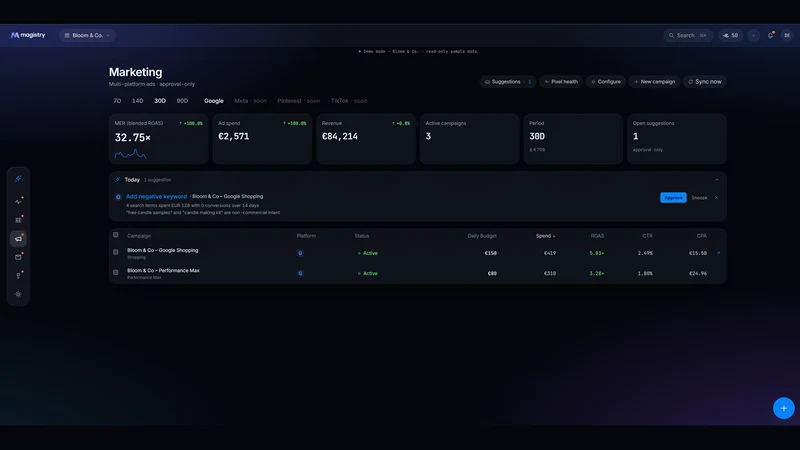Approve the negative keyword suggestion
The height and width of the screenshot is (450, 800).
coord(673,197)
